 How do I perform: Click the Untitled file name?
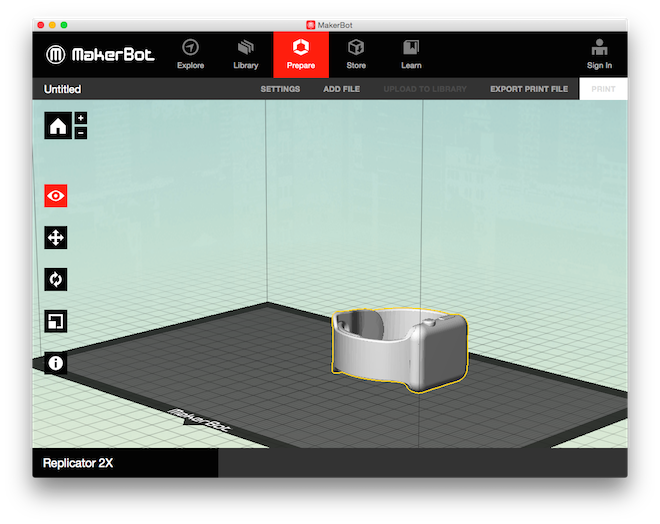click(62, 89)
